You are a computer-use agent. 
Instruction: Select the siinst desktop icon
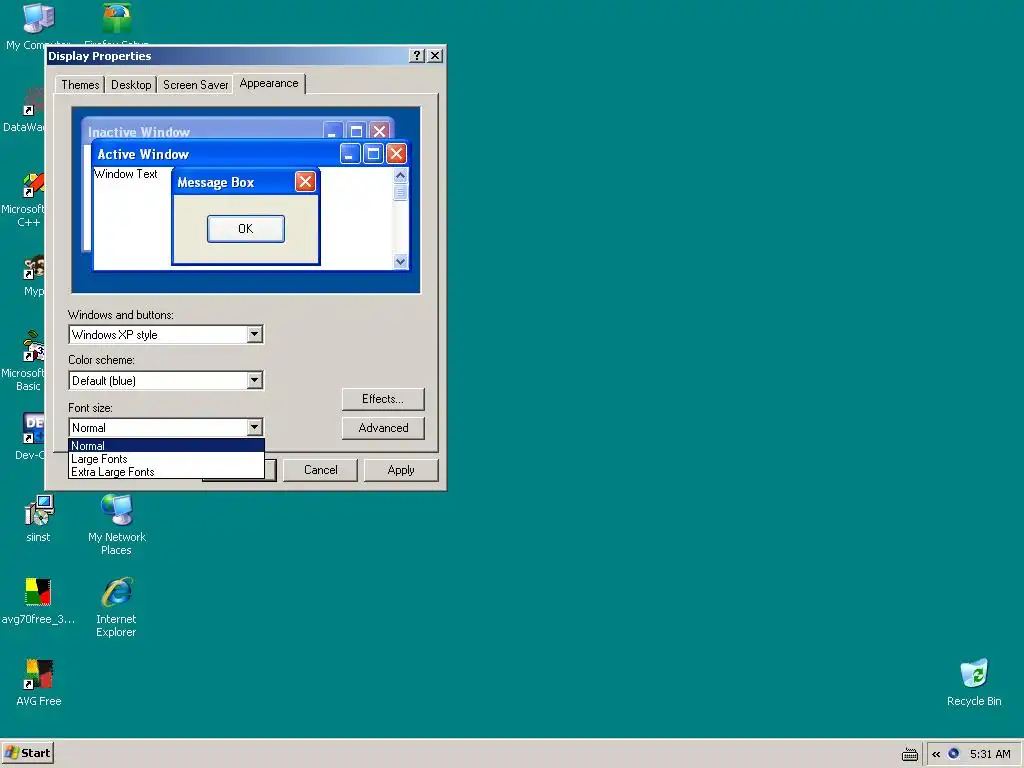[x=39, y=511]
